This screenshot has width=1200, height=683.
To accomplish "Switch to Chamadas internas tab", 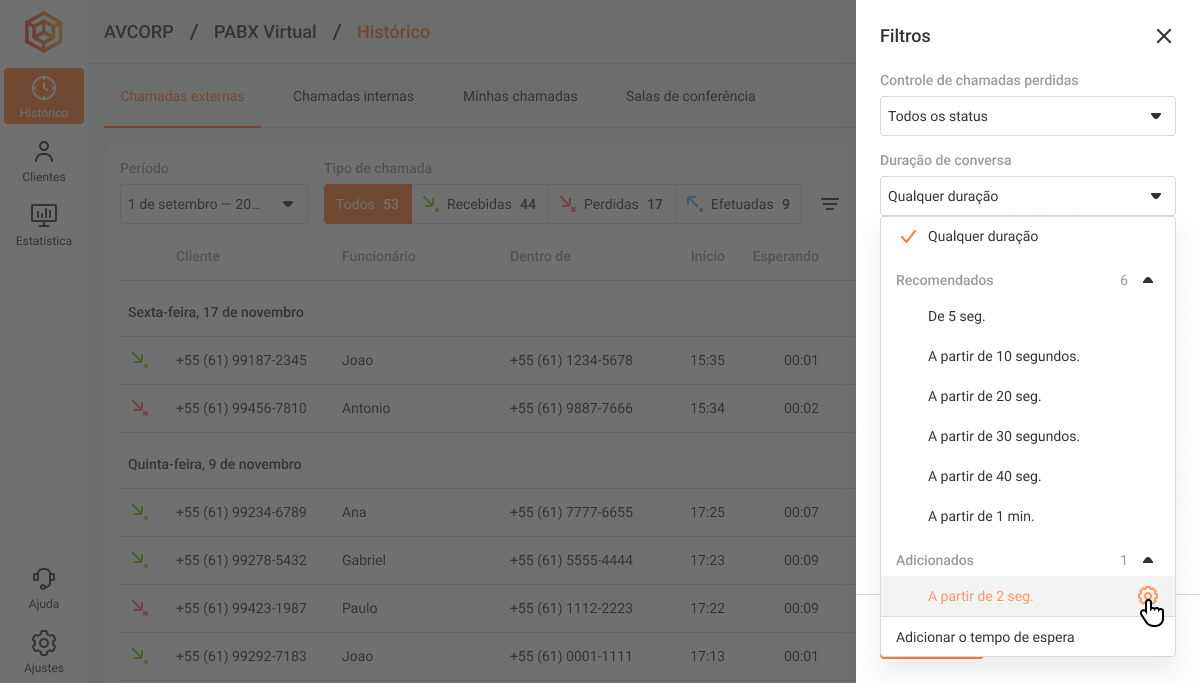I will click(x=353, y=97).
